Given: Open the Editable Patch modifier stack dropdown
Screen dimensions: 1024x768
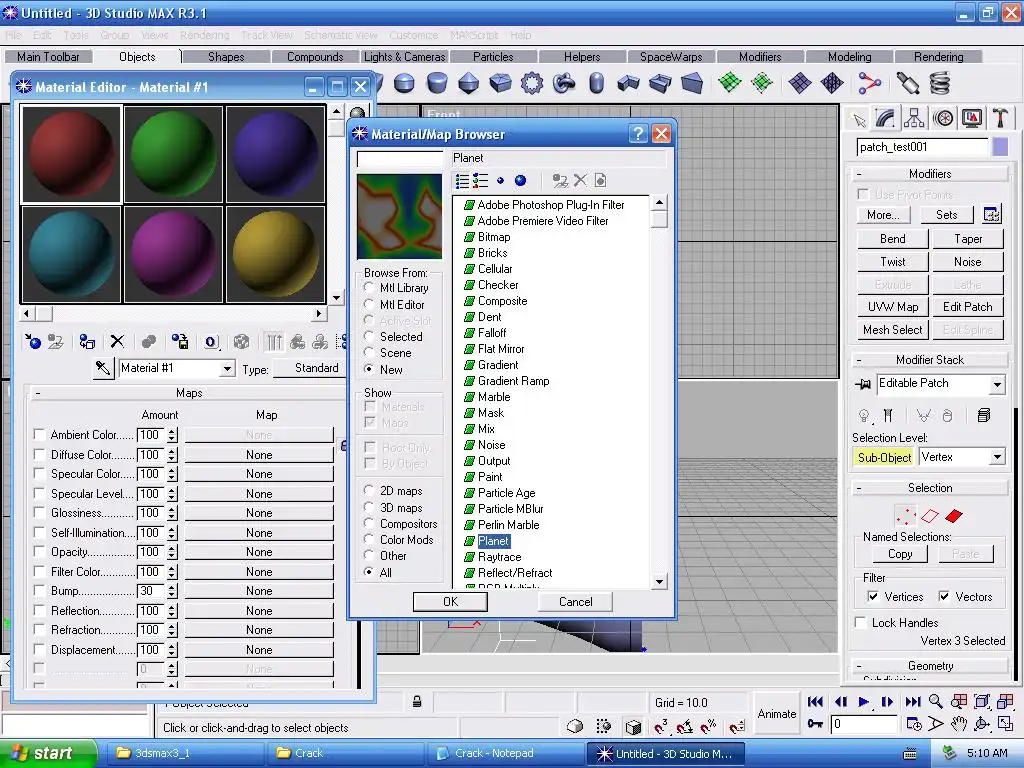Looking at the screenshot, I should (x=997, y=384).
